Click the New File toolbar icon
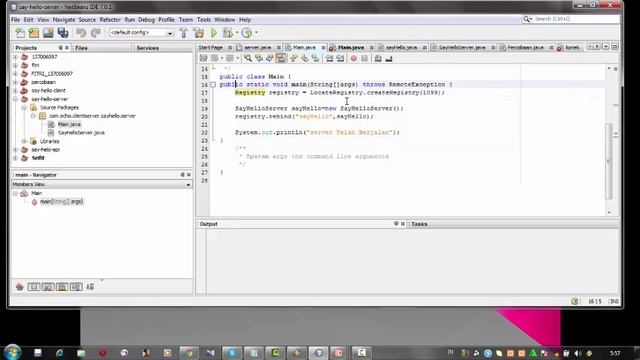The image size is (640, 360). [20, 33]
